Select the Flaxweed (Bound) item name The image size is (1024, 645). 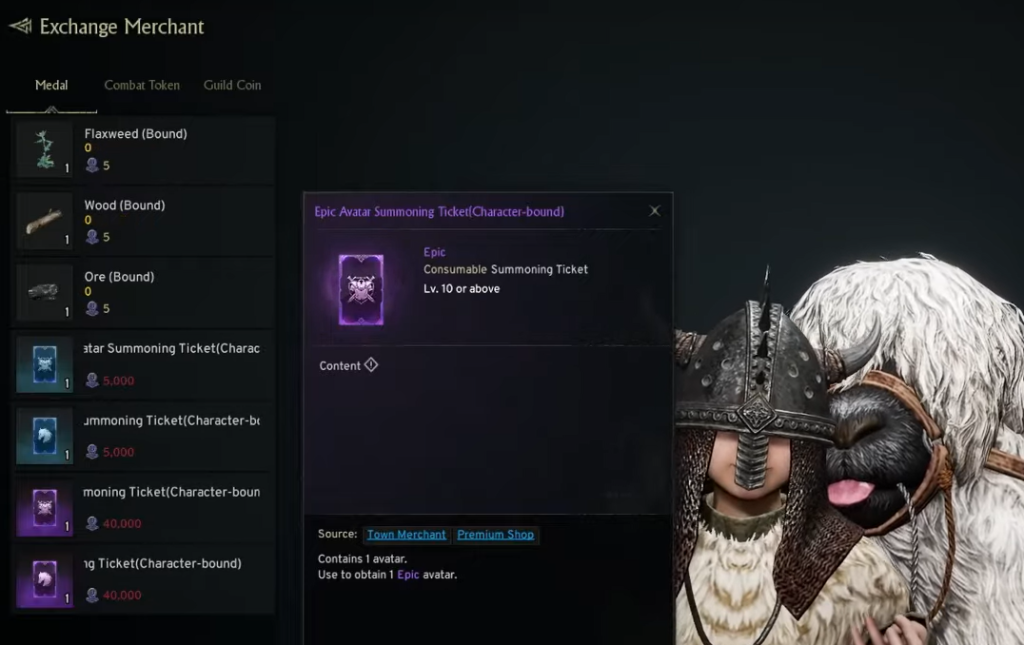135,134
